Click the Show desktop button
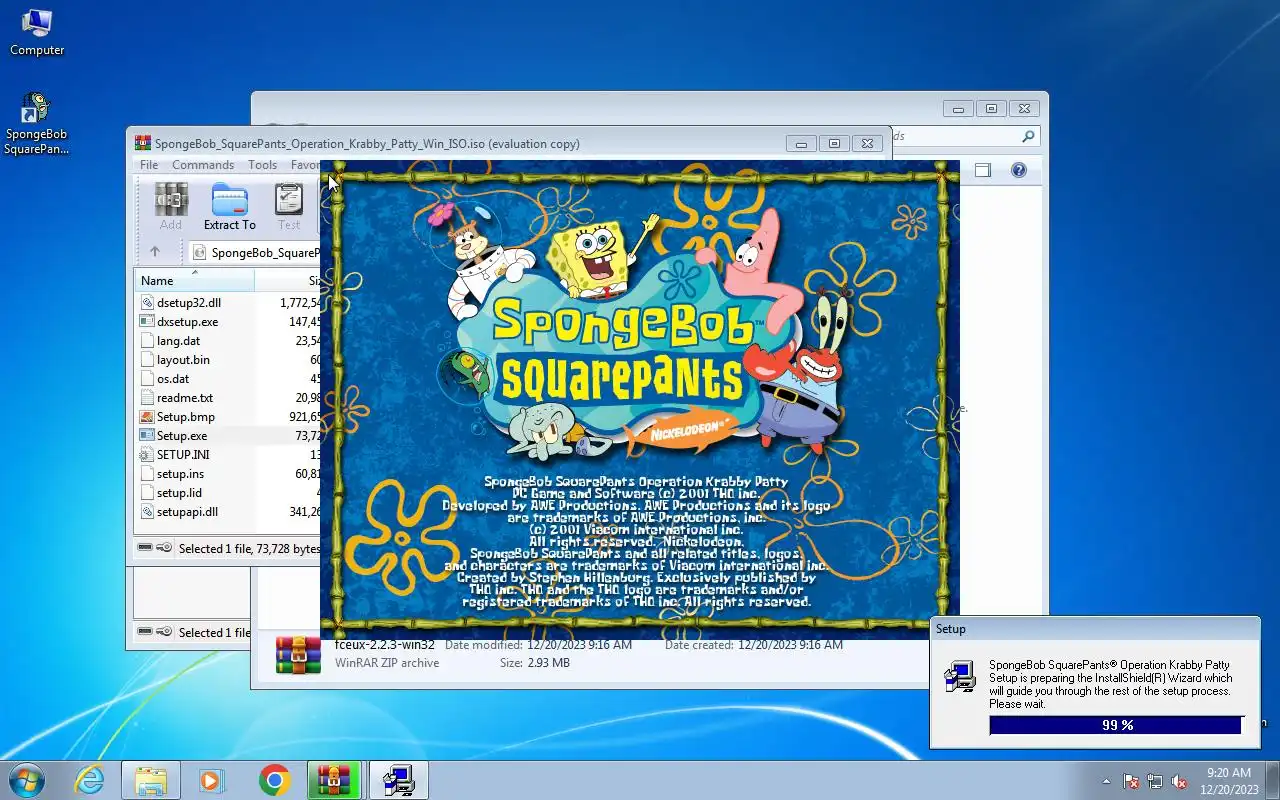The width and height of the screenshot is (1280, 800). (x=1273, y=781)
